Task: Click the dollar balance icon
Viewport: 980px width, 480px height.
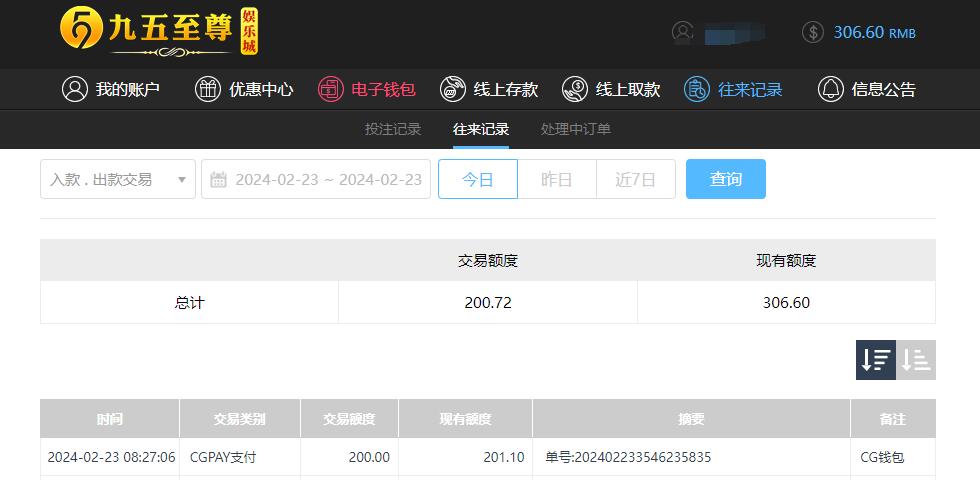Action: [812, 32]
